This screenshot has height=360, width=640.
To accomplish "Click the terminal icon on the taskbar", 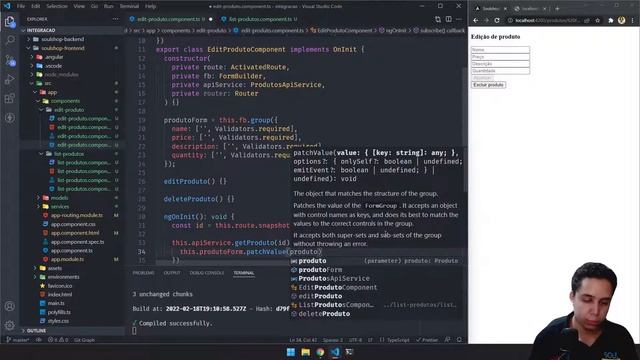I will click(349, 352).
